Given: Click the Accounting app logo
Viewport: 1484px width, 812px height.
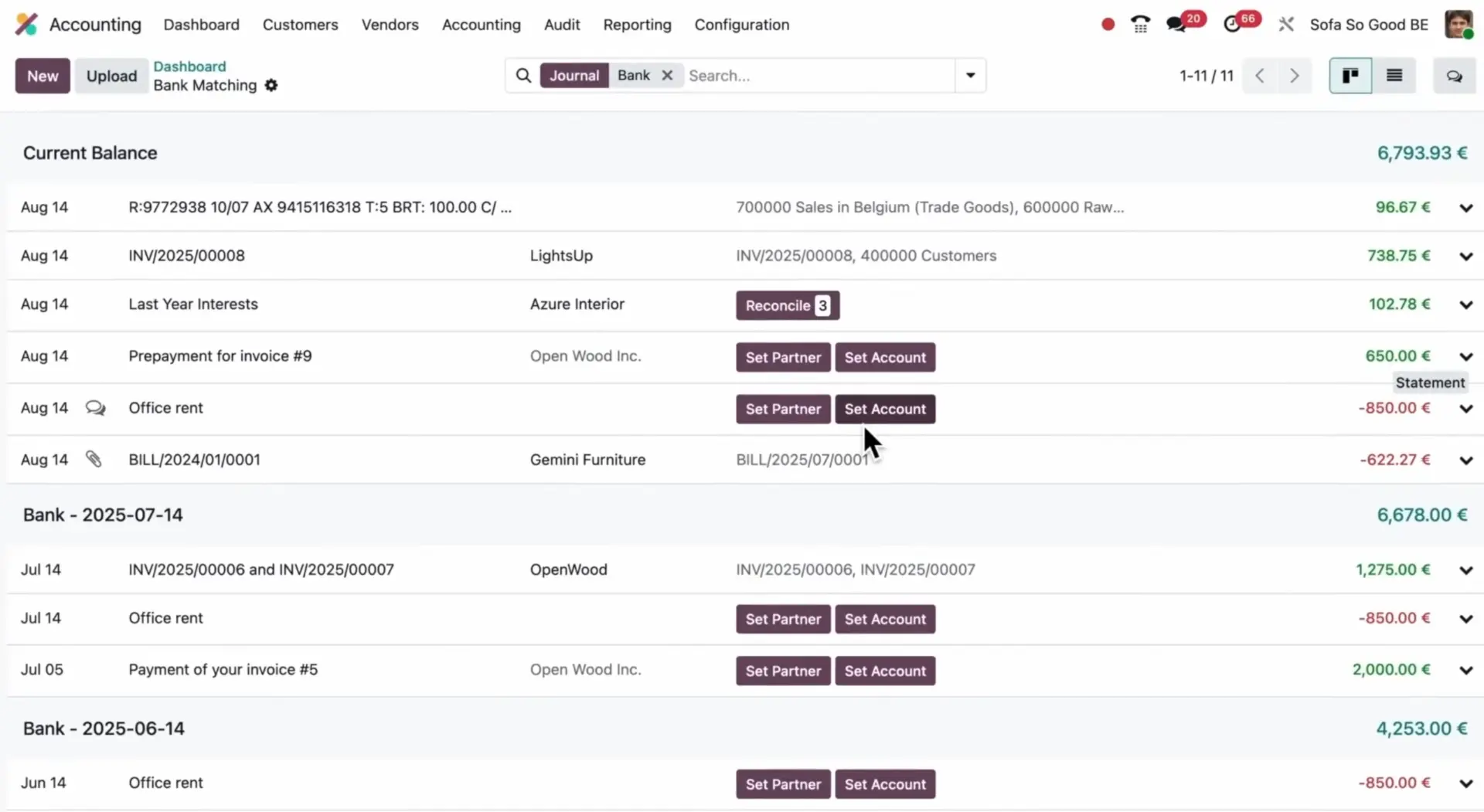Looking at the screenshot, I should click(26, 24).
